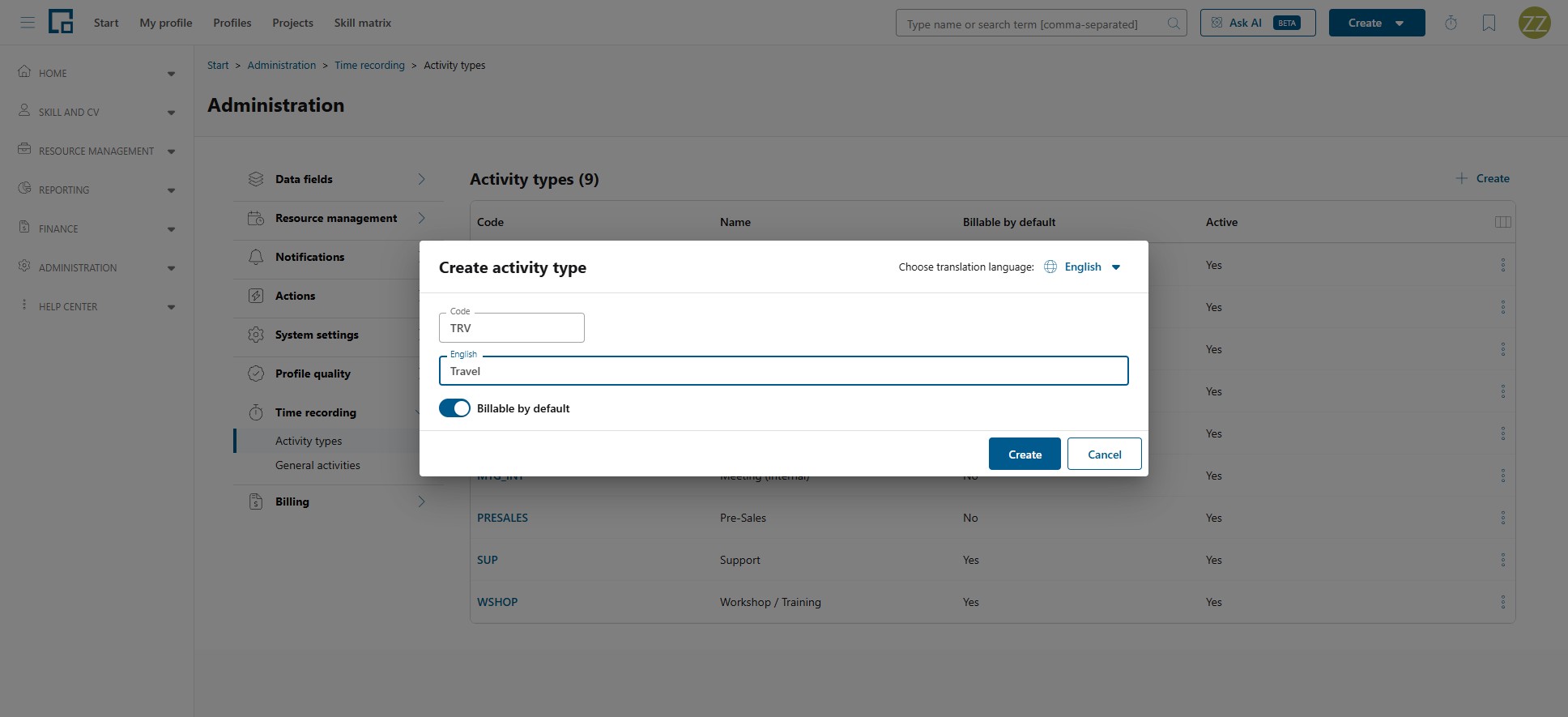Click the Data fields stack icon
Viewport: 1568px width, 717px height.
pos(256,179)
